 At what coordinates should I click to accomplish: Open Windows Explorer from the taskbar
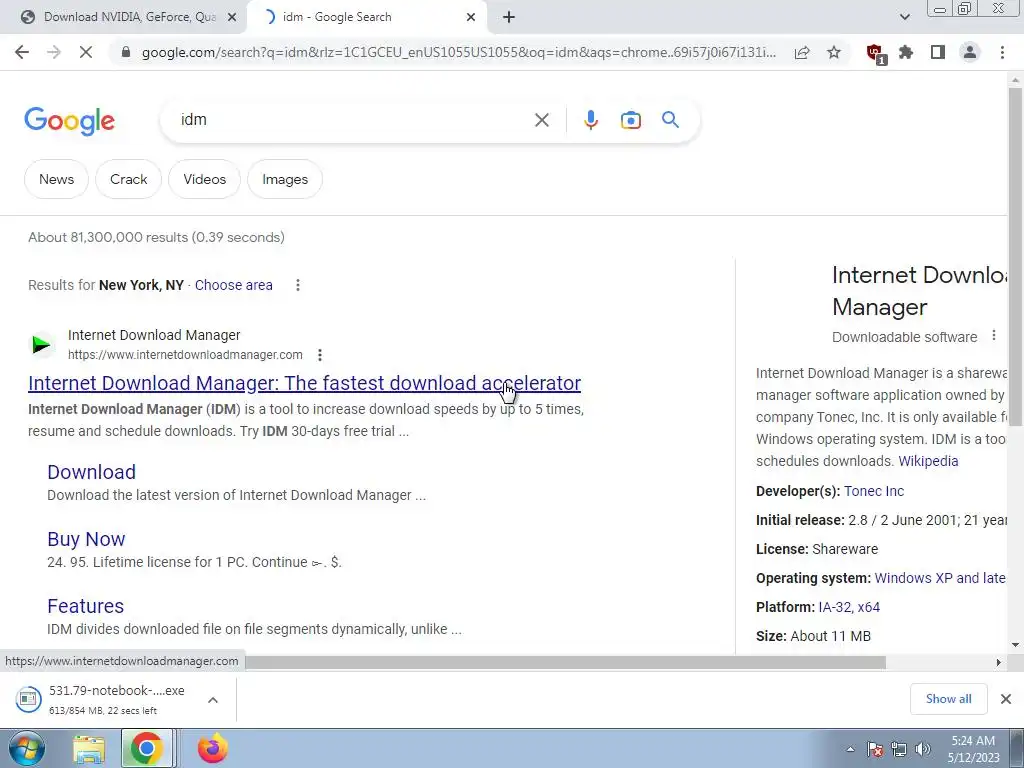click(x=89, y=749)
